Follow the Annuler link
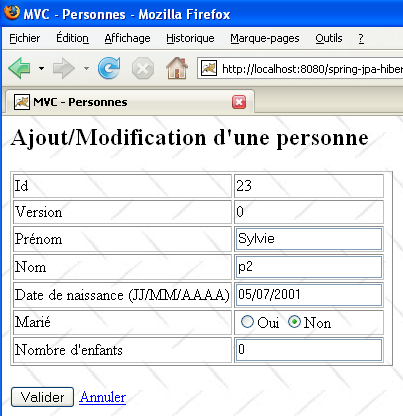Viewport: 403px width, 416px height. click(x=102, y=397)
